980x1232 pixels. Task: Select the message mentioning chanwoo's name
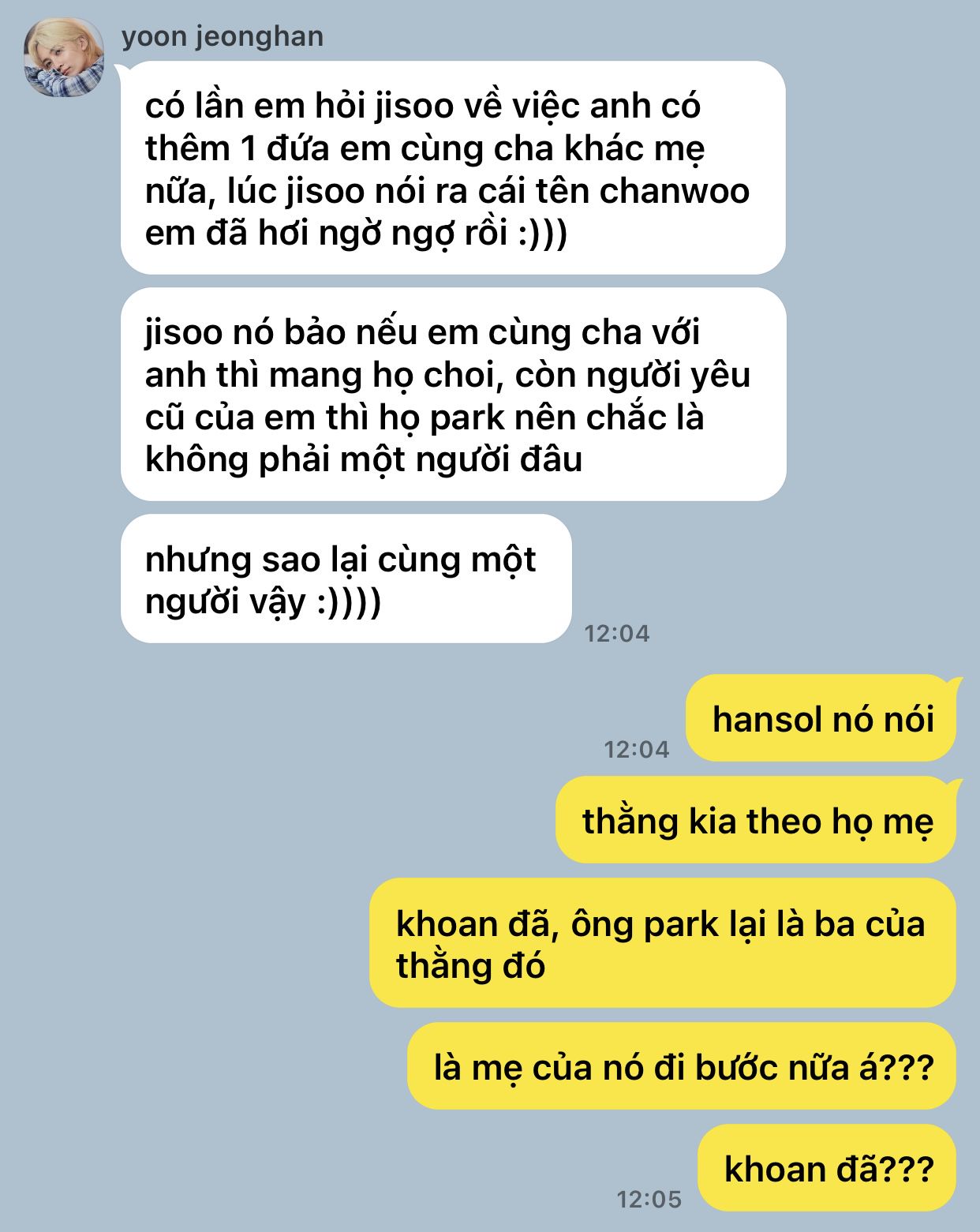pyautogui.click(x=453, y=168)
